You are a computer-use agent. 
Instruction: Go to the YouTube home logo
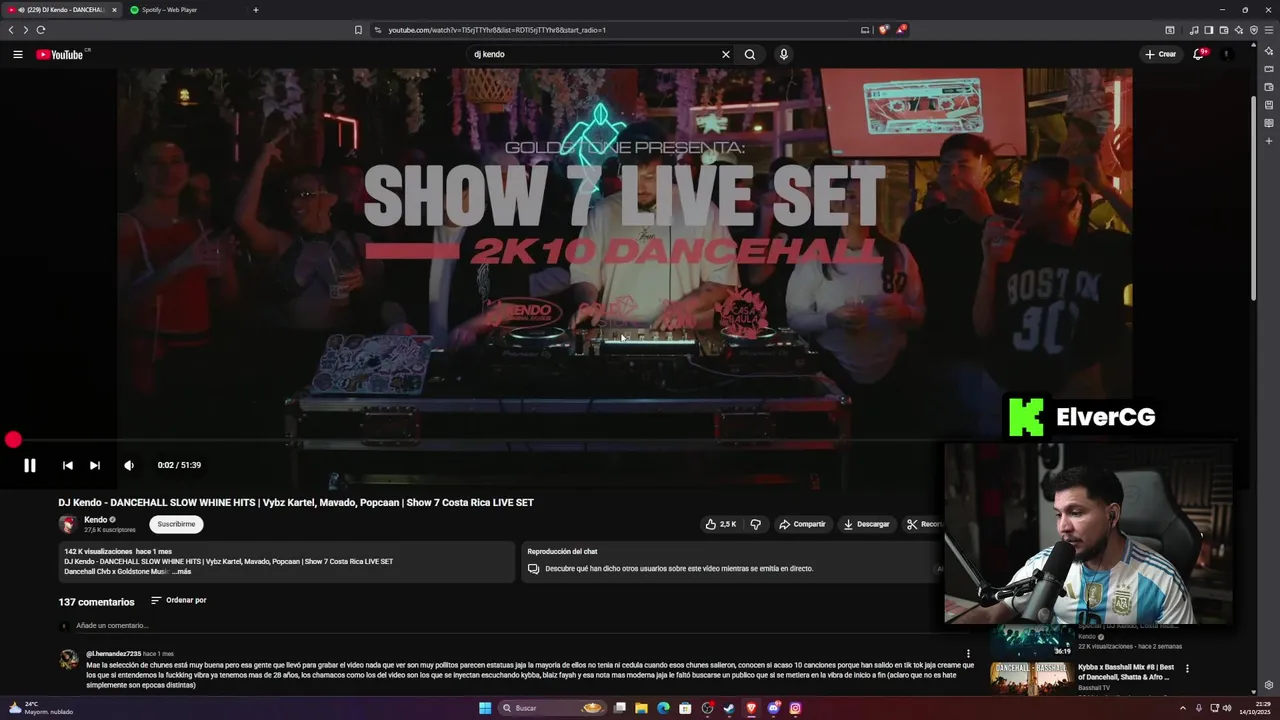click(60, 54)
